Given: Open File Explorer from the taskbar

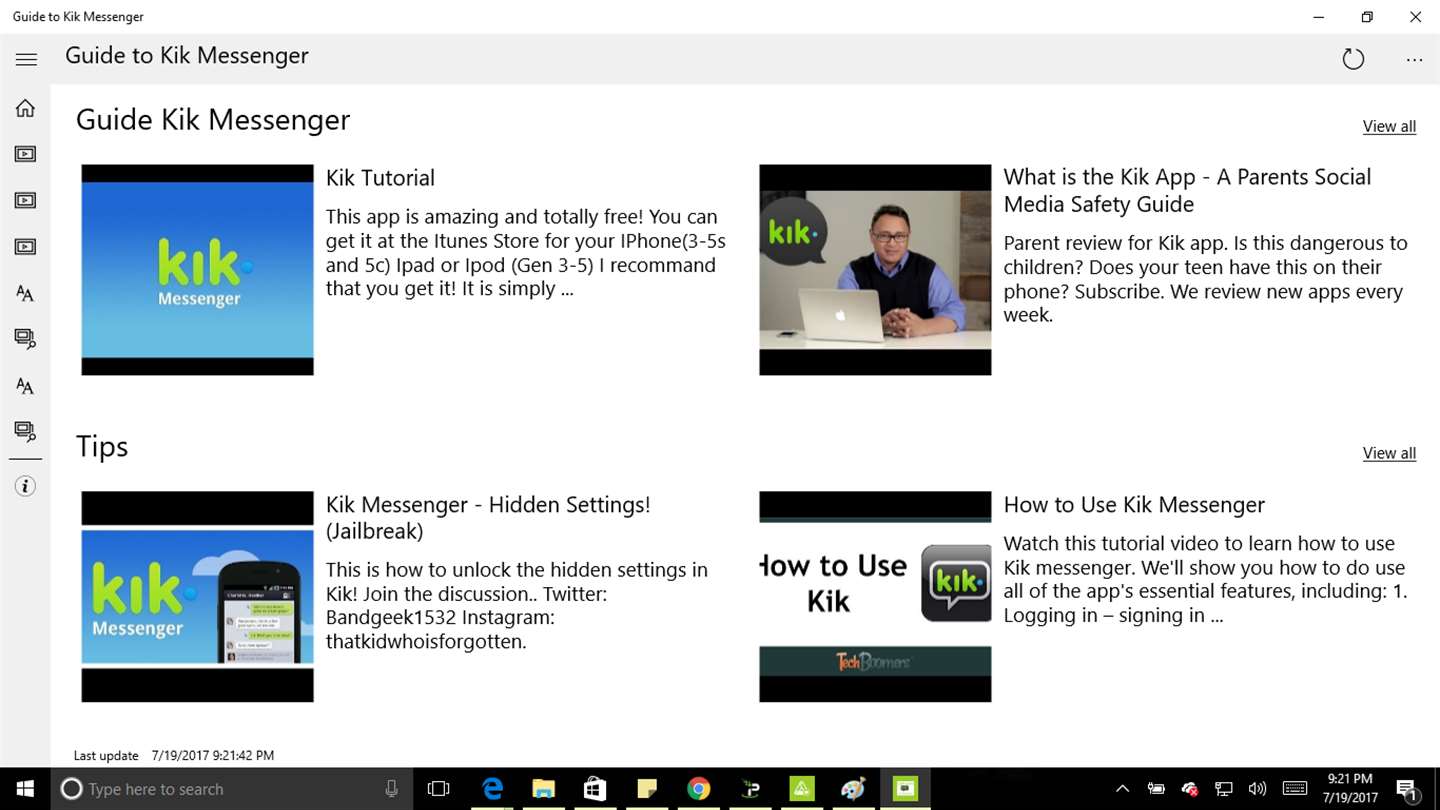Looking at the screenshot, I should (x=543, y=789).
